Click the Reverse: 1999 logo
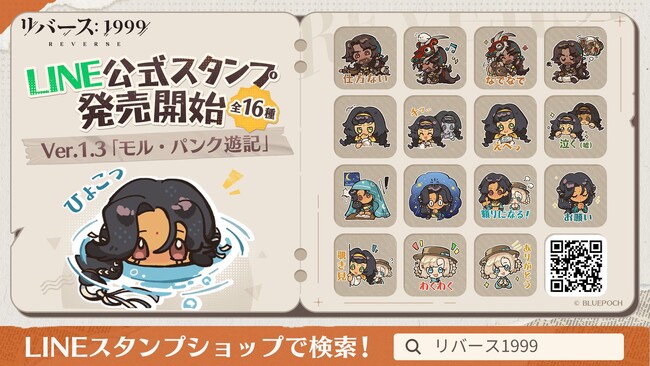650x366 pixels. pyautogui.click(x=85, y=32)
